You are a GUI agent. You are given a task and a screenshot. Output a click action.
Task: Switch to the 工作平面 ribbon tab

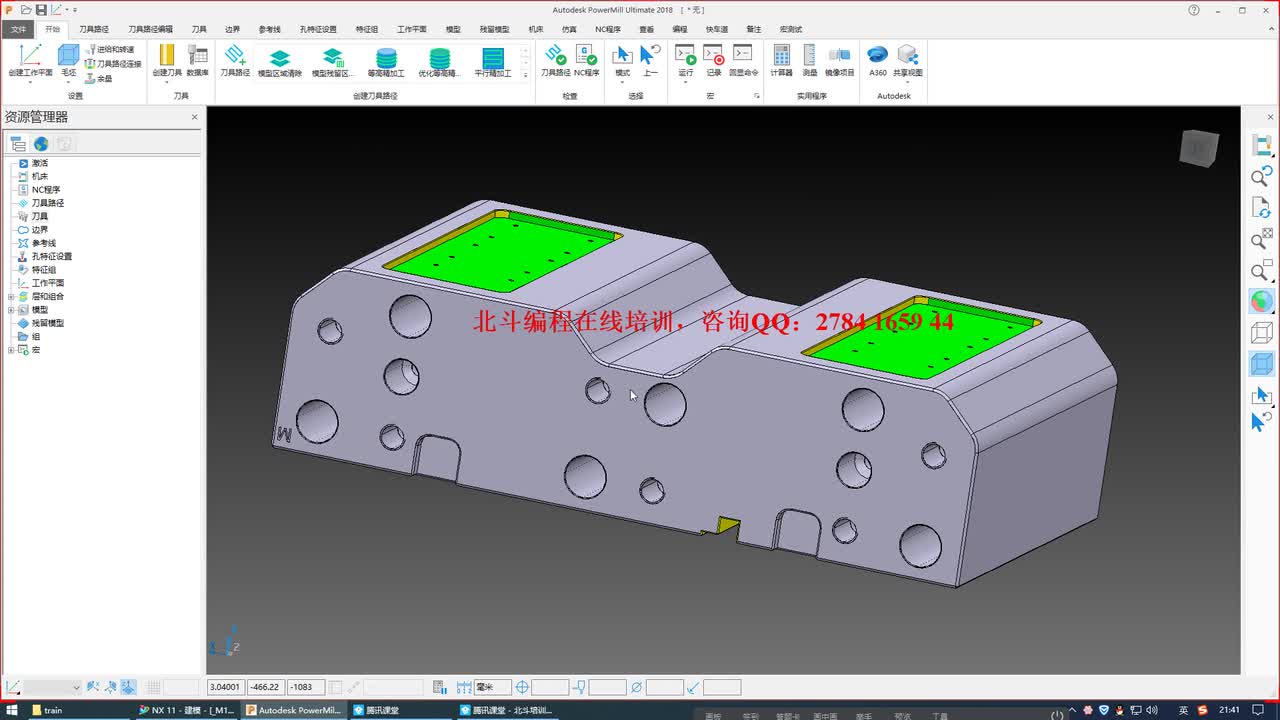click(x=411, y=29)
